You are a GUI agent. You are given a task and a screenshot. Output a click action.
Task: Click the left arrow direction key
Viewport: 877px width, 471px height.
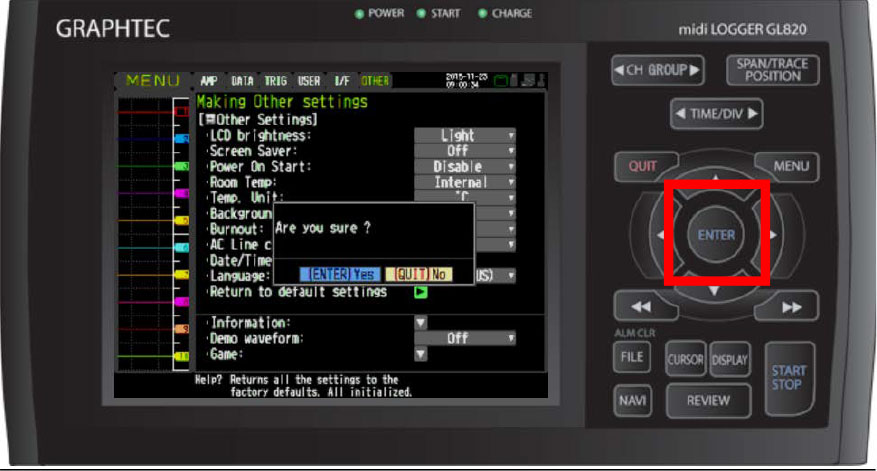point(661,235)
